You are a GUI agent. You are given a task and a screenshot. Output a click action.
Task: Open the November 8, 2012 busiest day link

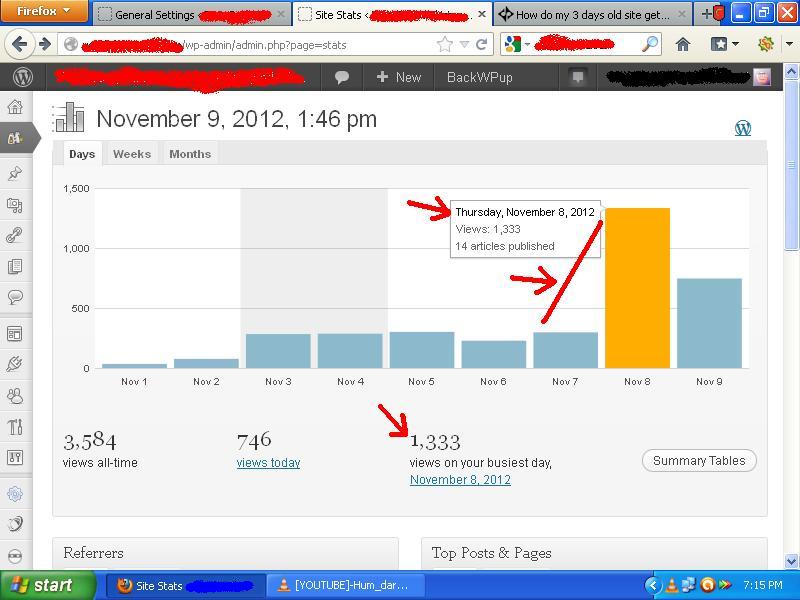pyautogui.click(x=460, y=480)
